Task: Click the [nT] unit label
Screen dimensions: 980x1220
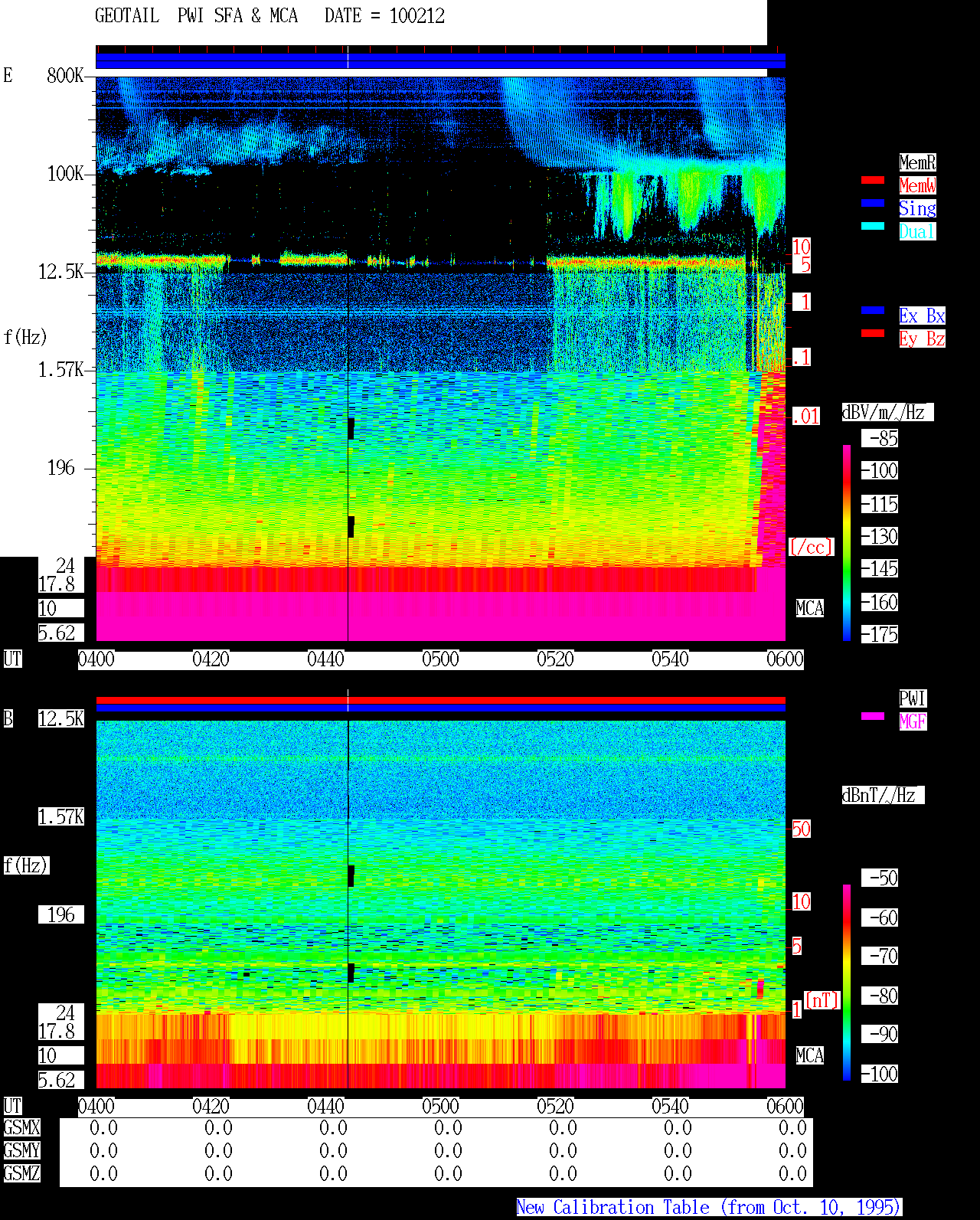Action: click(x=822, y=1000)
